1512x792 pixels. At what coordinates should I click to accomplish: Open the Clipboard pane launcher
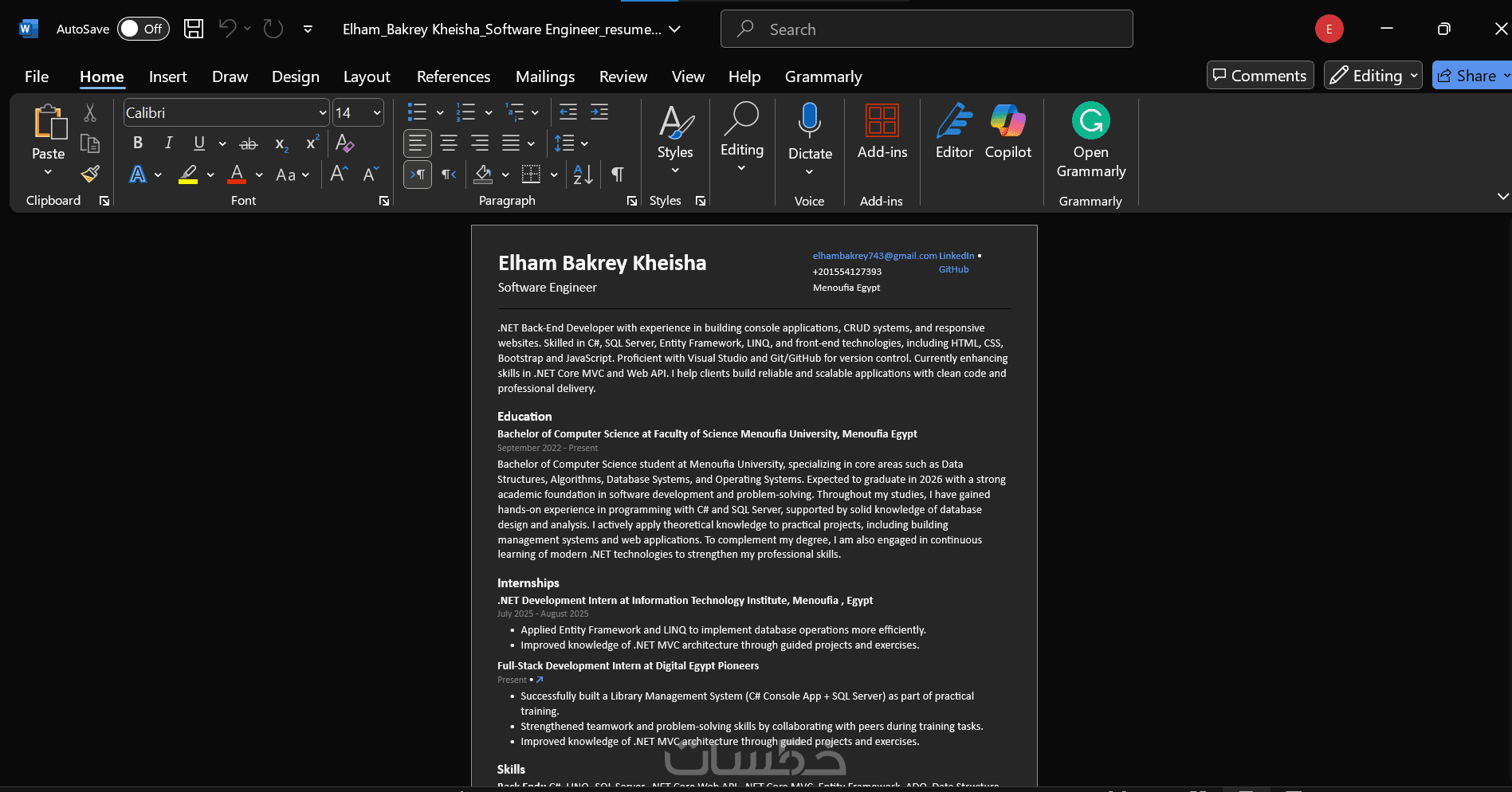104,202
